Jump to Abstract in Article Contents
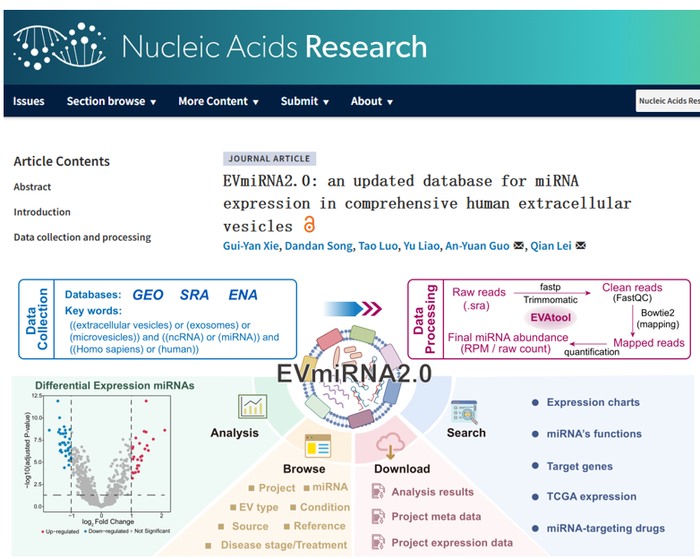The width and height of the screenshot is (700, 559). pos(32,187)
